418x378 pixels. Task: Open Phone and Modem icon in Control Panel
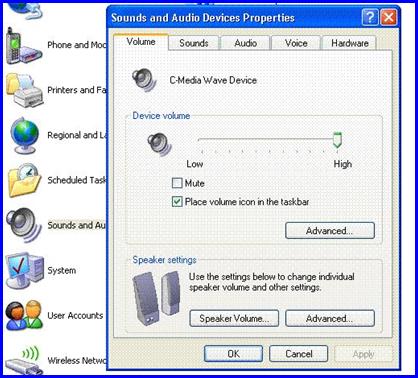[24, 46]
